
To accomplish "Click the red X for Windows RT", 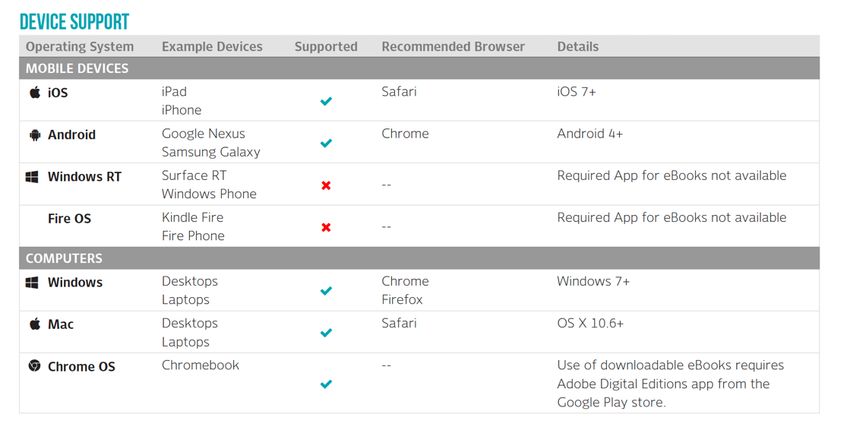I will pyautogui.click(x=326, y=185).
